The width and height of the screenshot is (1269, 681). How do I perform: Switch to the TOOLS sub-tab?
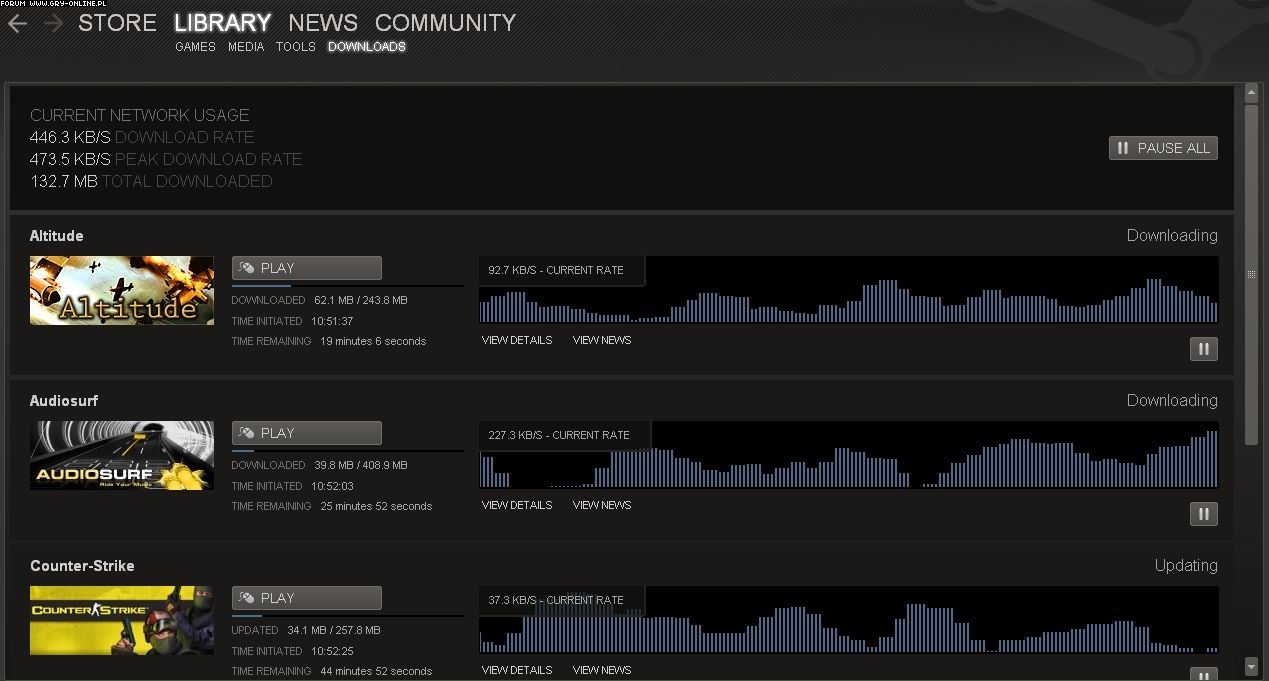coord(296,47)
